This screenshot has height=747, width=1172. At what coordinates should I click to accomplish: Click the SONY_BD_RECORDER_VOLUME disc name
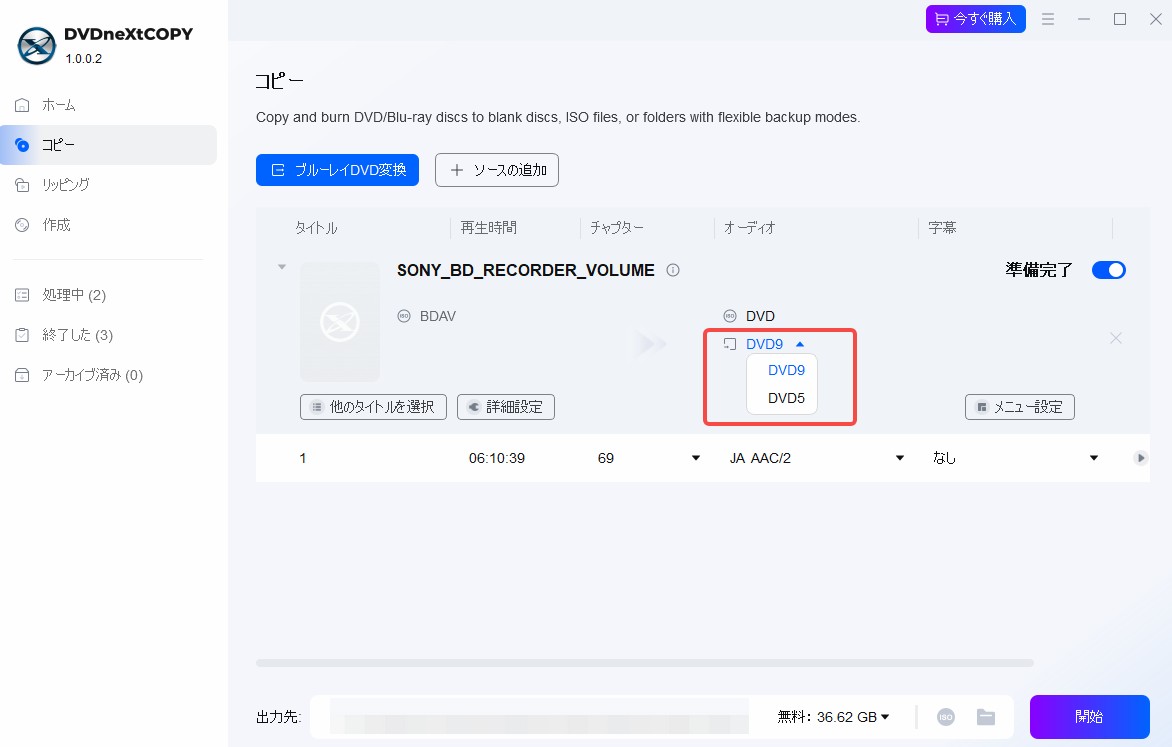[x=525, y=270]
